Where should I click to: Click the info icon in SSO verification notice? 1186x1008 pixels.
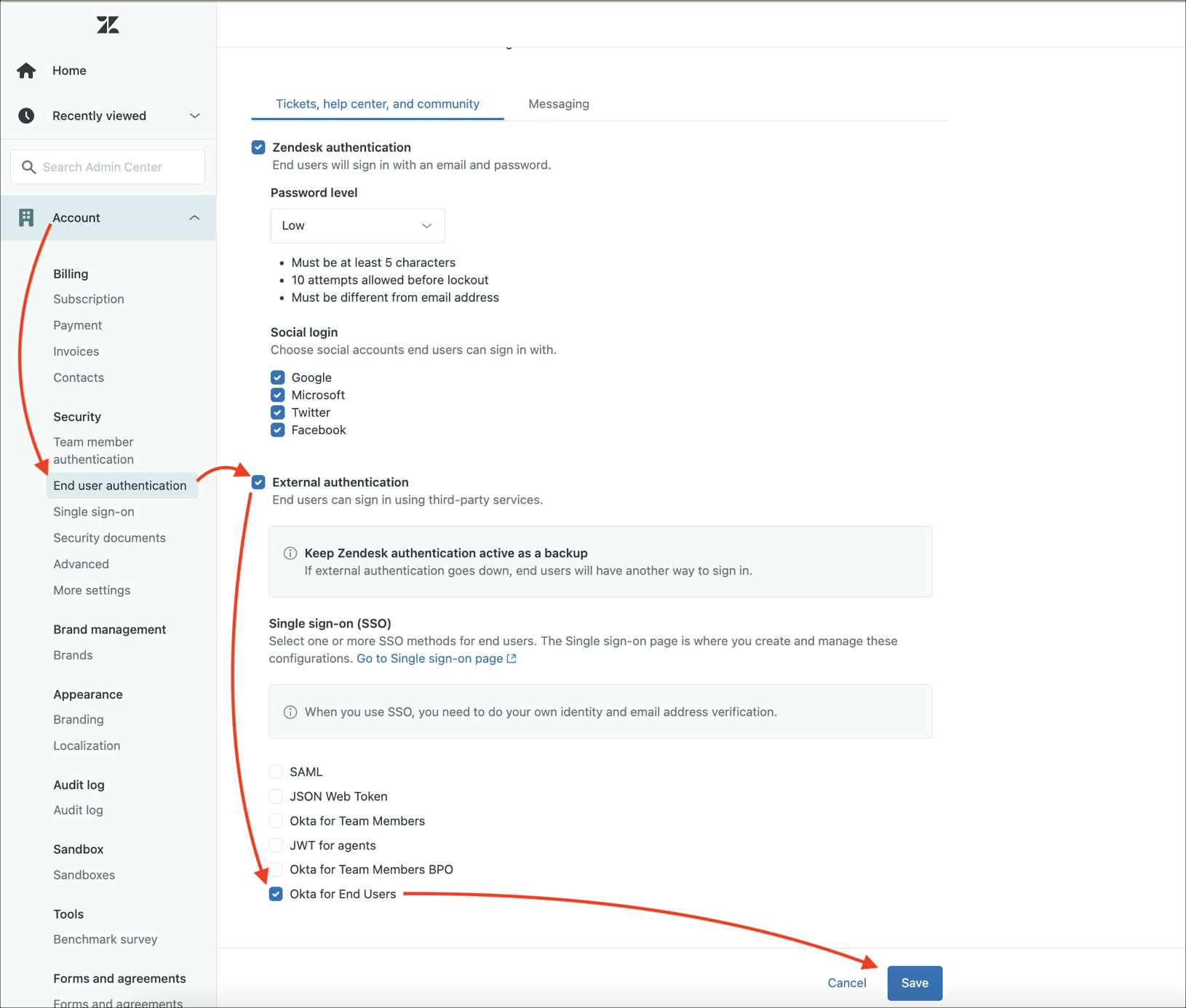[290, 712]
